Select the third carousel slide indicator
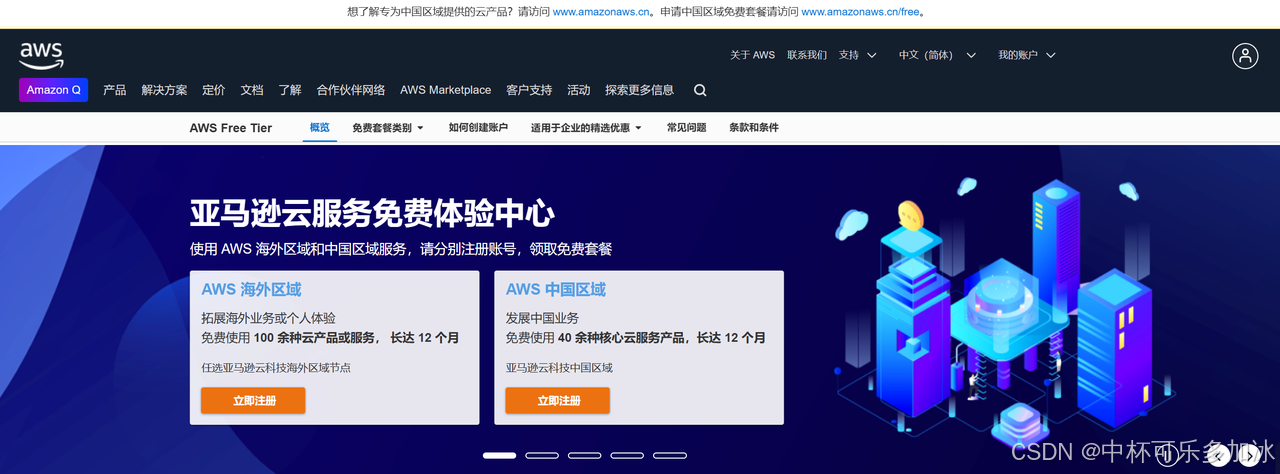The width and height of the screenshot is (1280, 474). [585, 455]
